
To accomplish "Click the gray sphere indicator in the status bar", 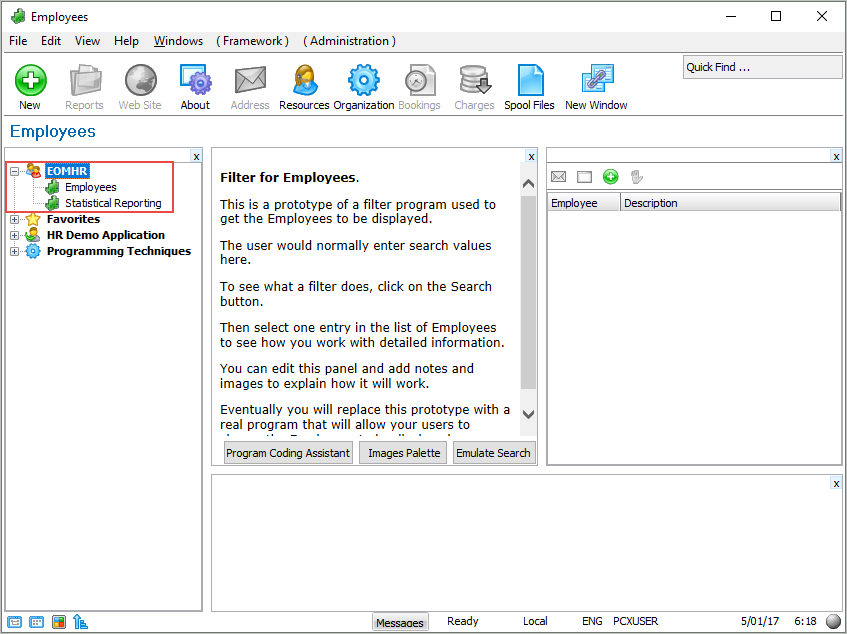I will coord(834,622).
